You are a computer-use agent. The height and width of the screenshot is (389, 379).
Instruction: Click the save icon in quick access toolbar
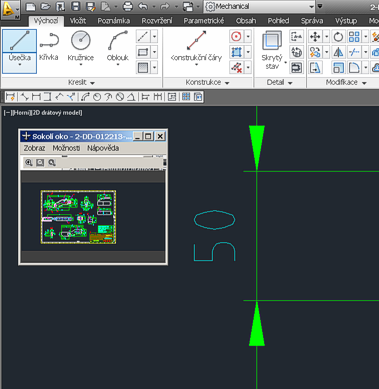[x=76, y=7]
